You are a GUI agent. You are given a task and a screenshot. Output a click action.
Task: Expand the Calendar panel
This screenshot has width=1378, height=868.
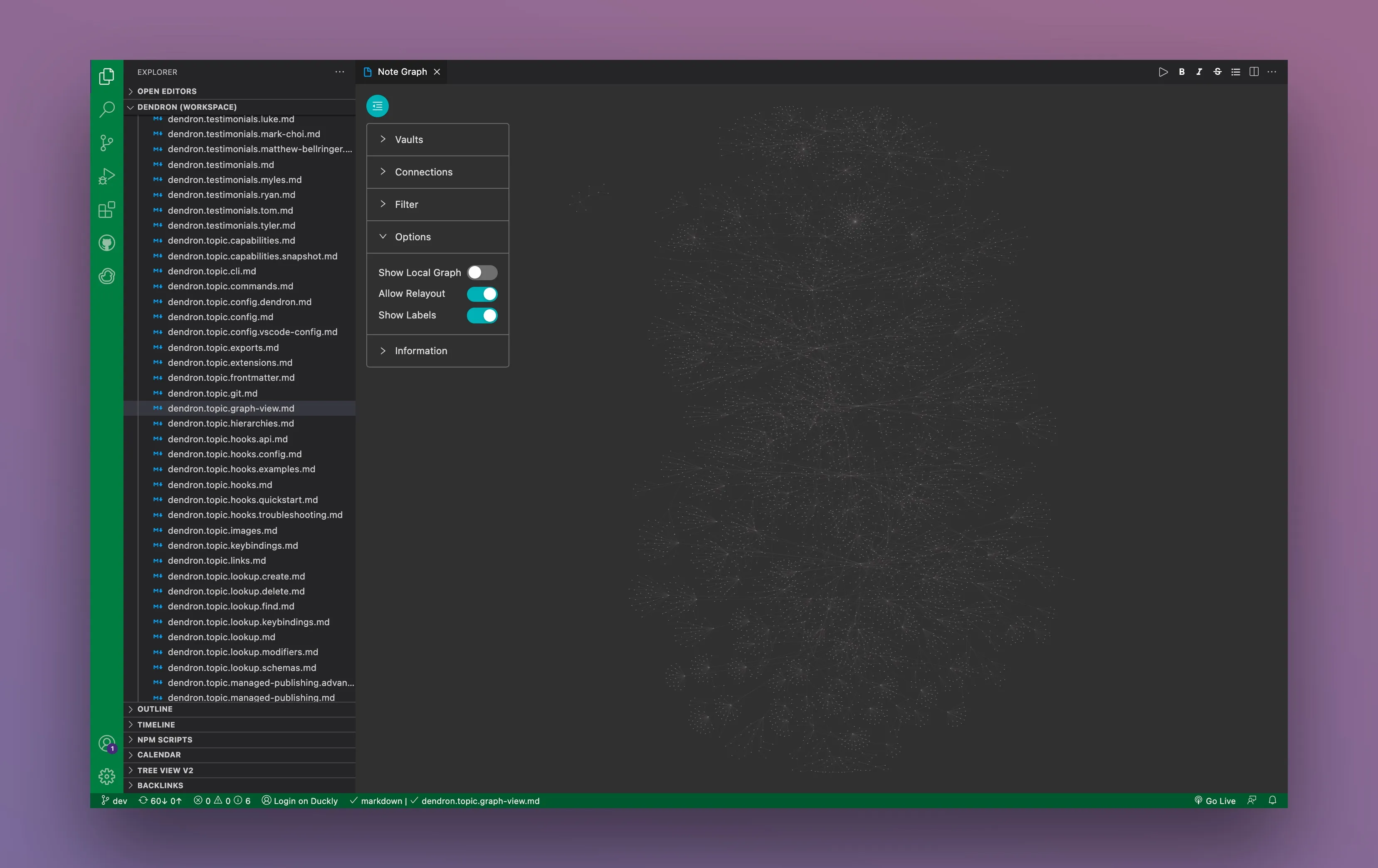pos(239,755)
